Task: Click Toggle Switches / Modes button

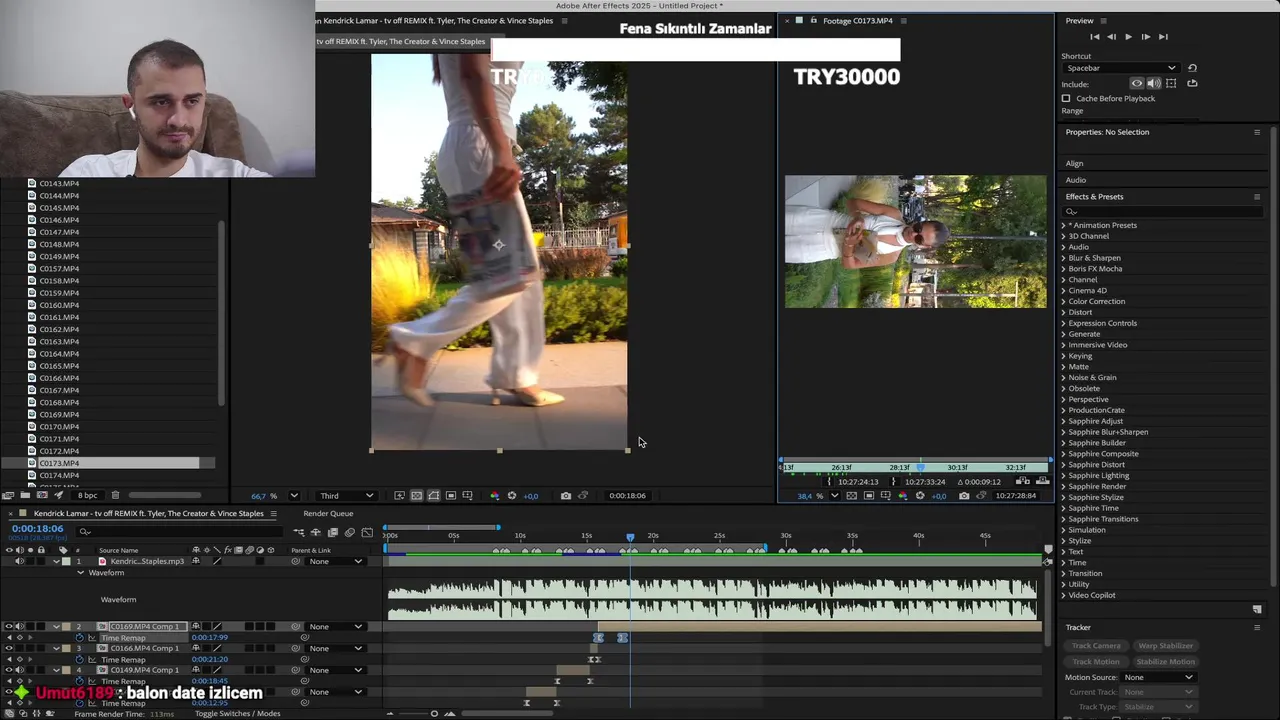Action: point(237,714)
